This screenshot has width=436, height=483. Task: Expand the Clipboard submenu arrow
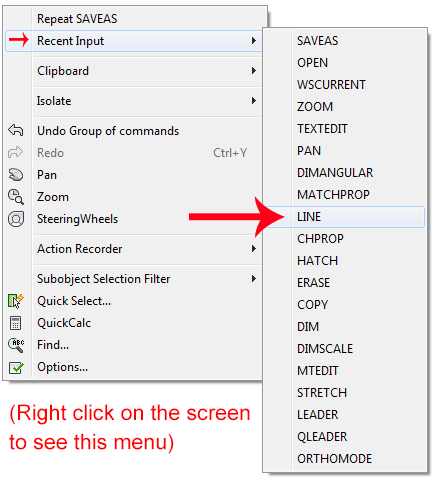tap(254, 71)
